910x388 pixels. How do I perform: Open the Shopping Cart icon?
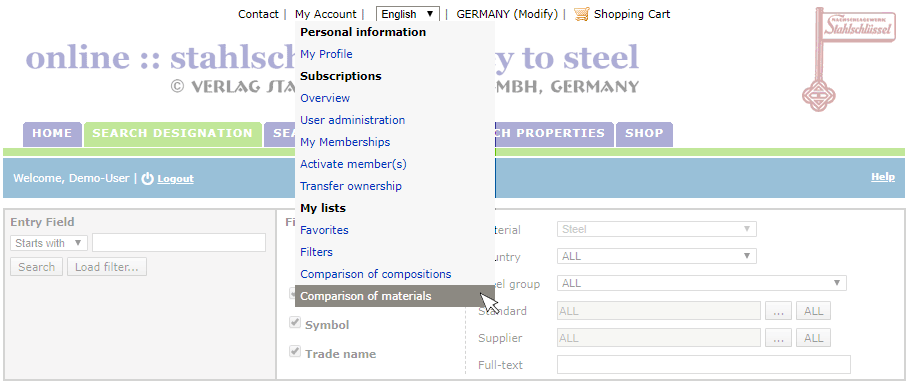[x=582, y=14]
